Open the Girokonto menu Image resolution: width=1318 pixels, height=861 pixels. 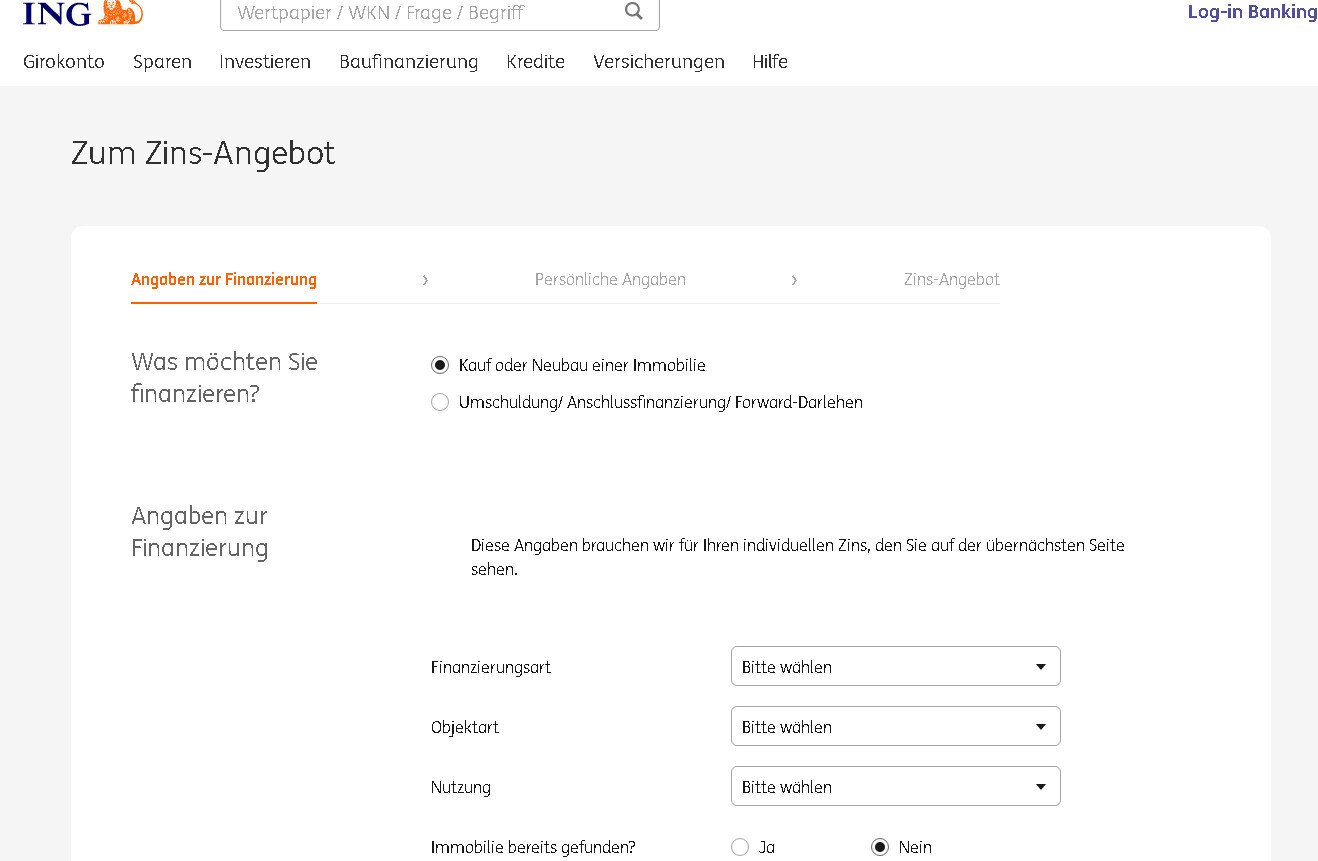coord(64,61)
